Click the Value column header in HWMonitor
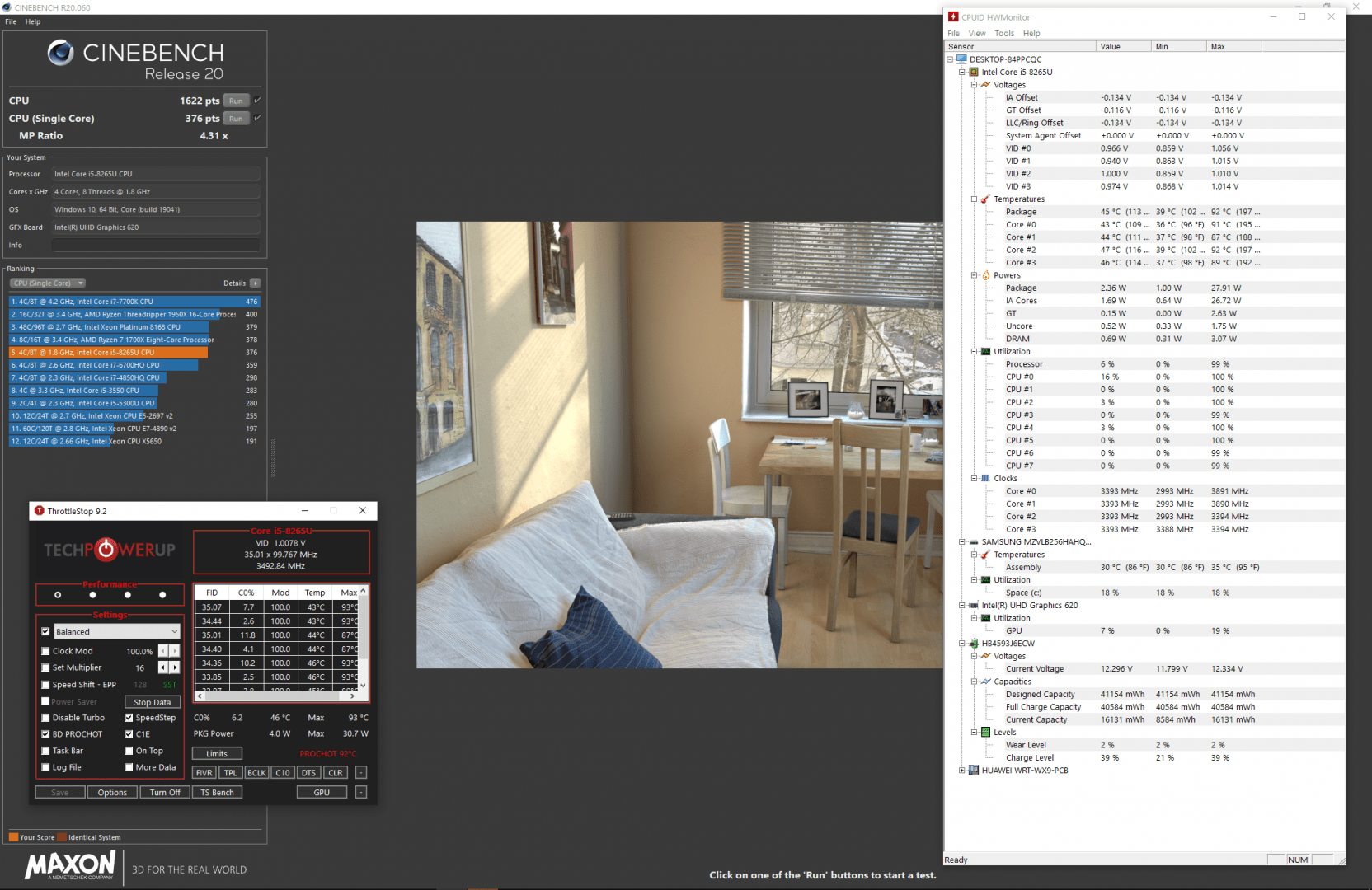The height and width of the screenshot is (890, 1372). (1123, 47)
